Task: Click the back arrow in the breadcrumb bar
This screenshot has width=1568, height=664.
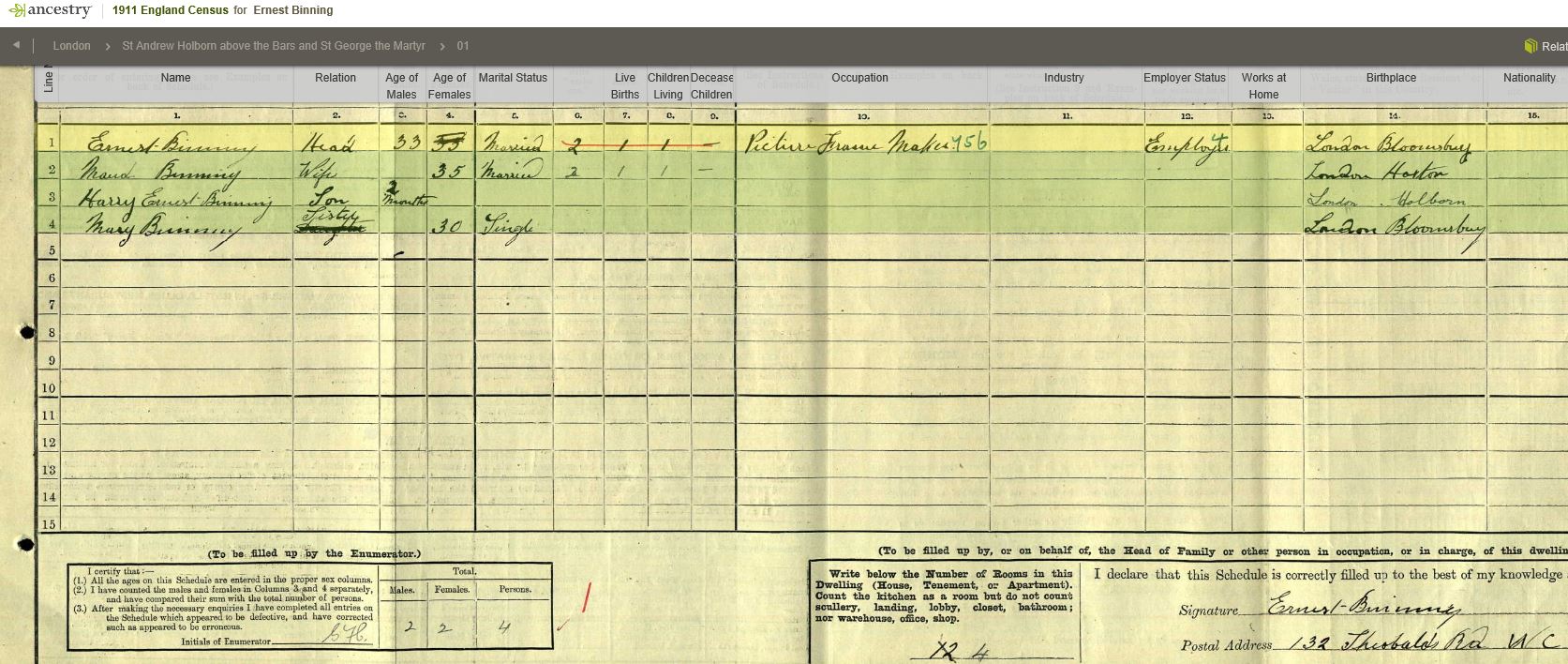Action: (x=16, y=45)
